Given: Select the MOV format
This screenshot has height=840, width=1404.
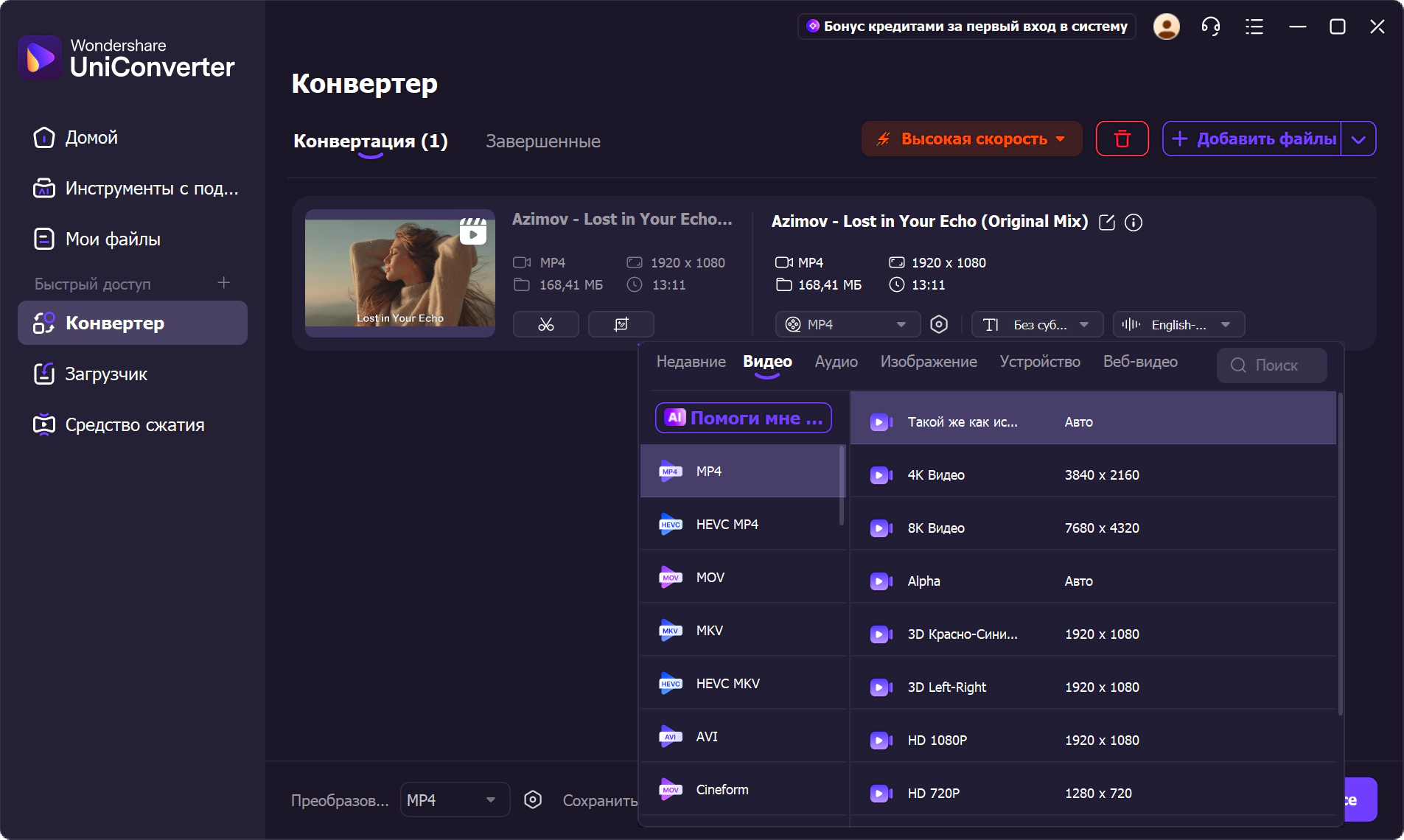Looking at the screenshot, I should [741, 577].
